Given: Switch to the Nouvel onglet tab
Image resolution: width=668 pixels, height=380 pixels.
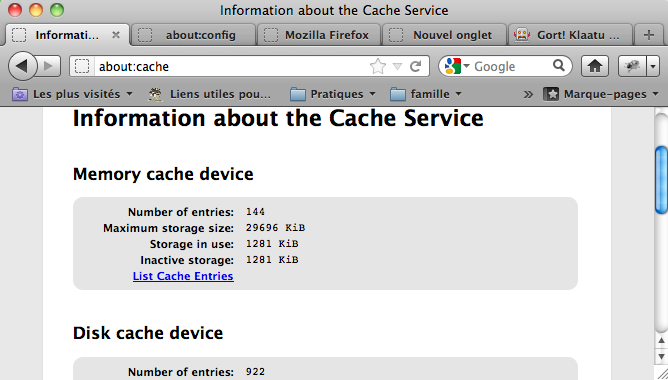Looking at the screenshot, I should coord(444,35).
